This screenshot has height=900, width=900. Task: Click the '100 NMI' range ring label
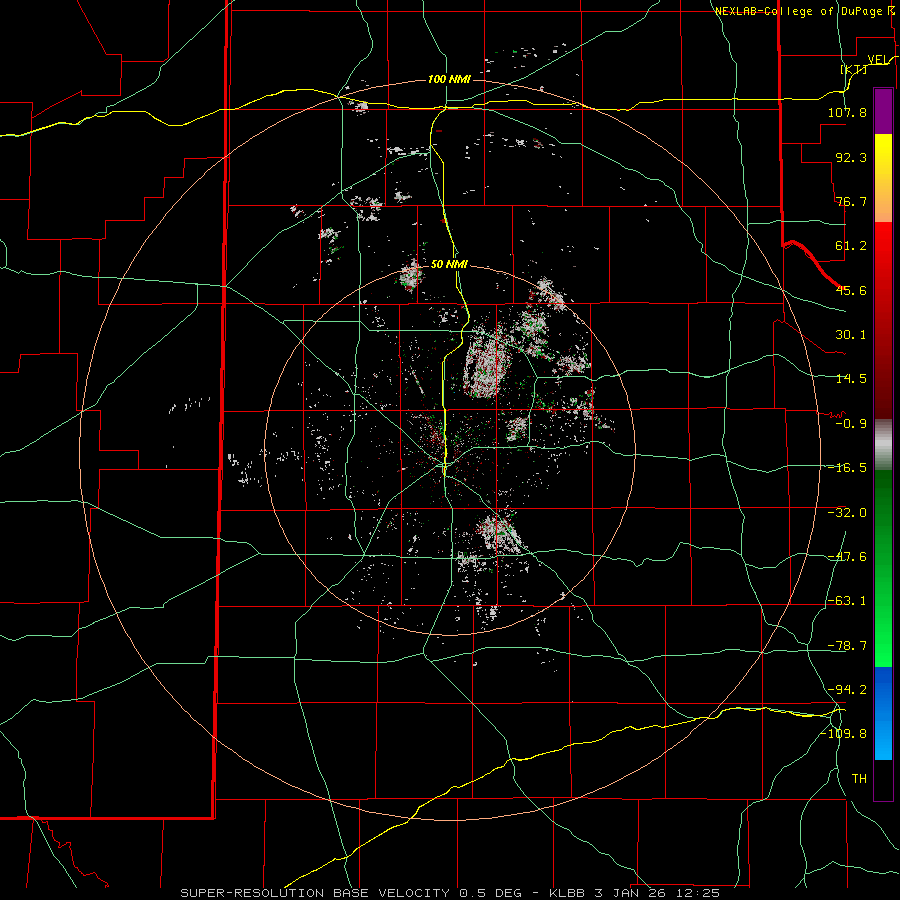click(449, 79)
